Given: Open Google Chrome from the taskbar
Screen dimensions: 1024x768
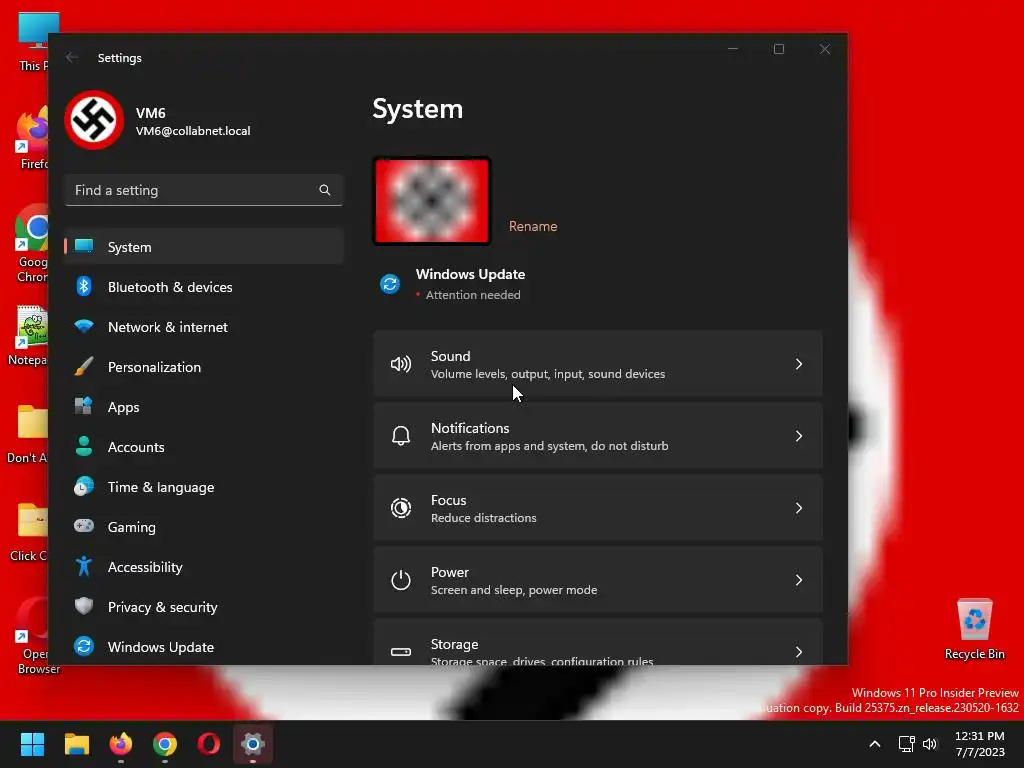Looking at the screenshot, I should click(x=165, y=744).
